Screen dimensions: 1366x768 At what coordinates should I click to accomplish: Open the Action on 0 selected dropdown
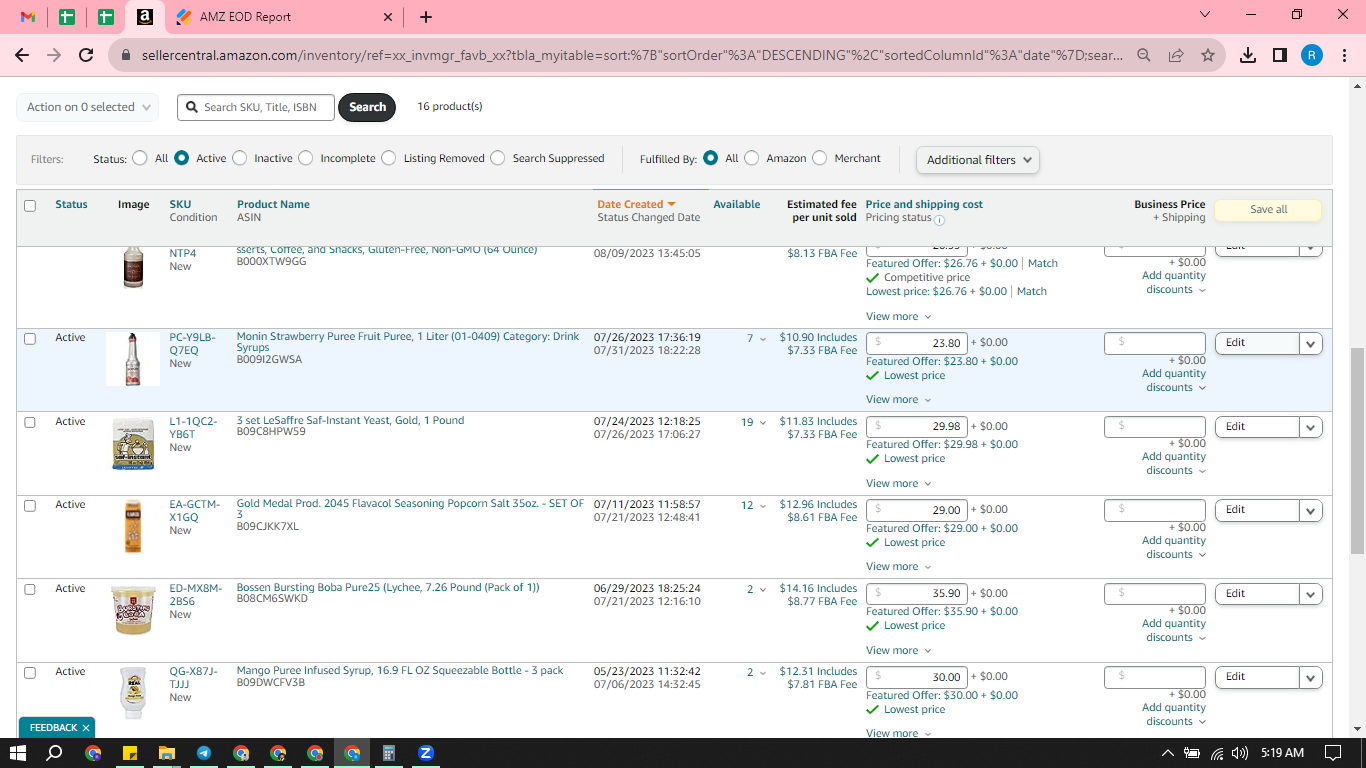[x=87, y=107]
